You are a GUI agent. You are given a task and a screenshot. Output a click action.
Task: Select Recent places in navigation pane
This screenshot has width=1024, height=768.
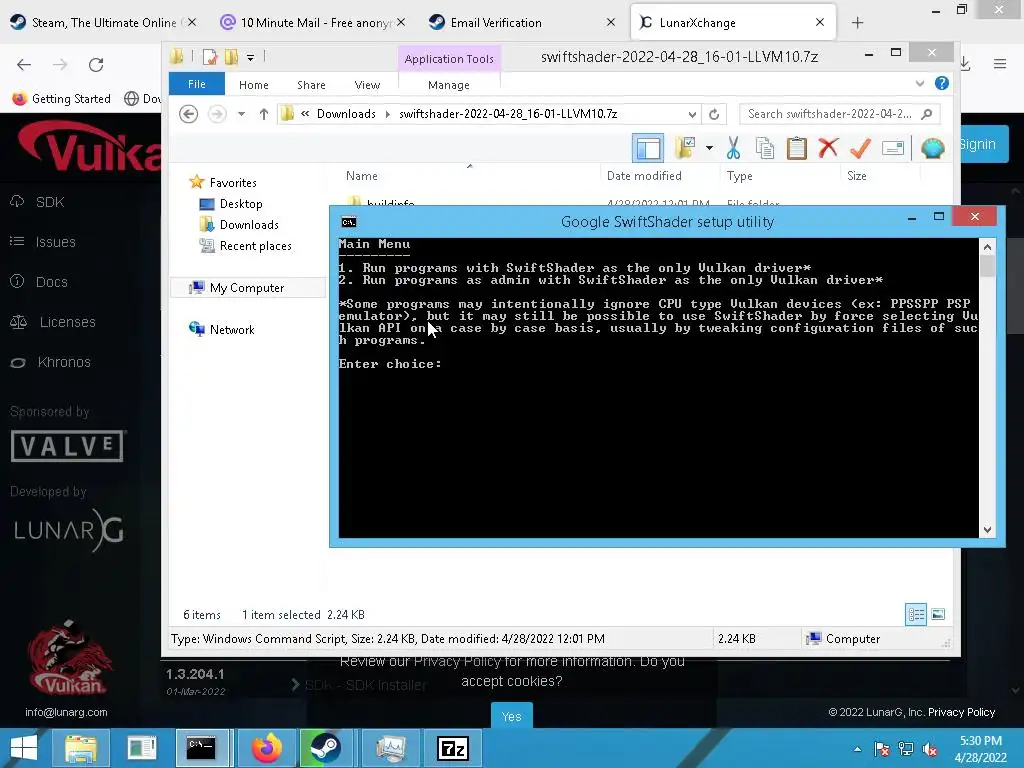(x=246, y=246)
